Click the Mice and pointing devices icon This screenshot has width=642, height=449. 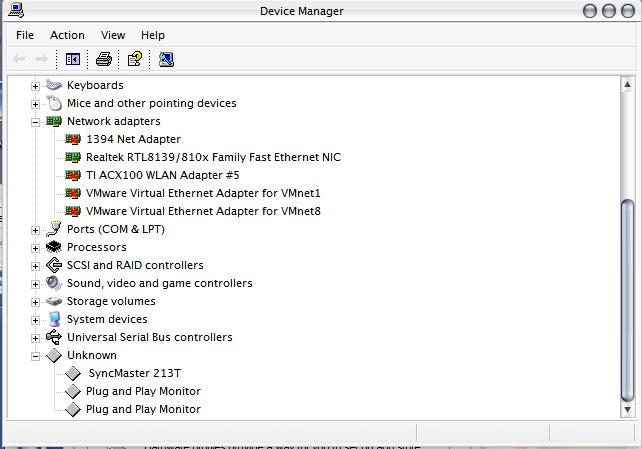(x=54, y=103)
